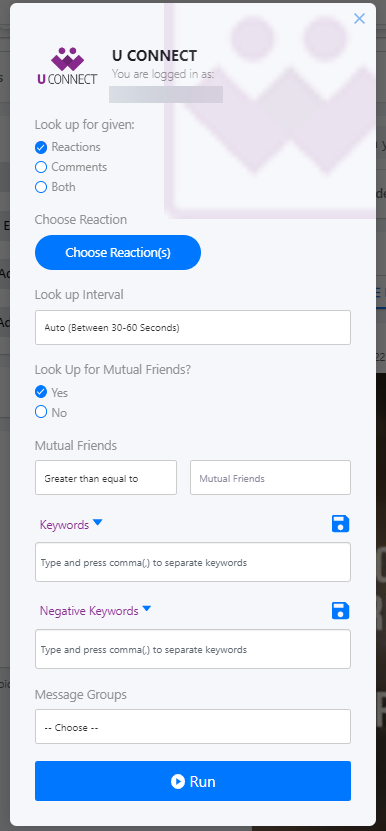
Task: Select the Reactions radio option
Action: click(41, 147)
